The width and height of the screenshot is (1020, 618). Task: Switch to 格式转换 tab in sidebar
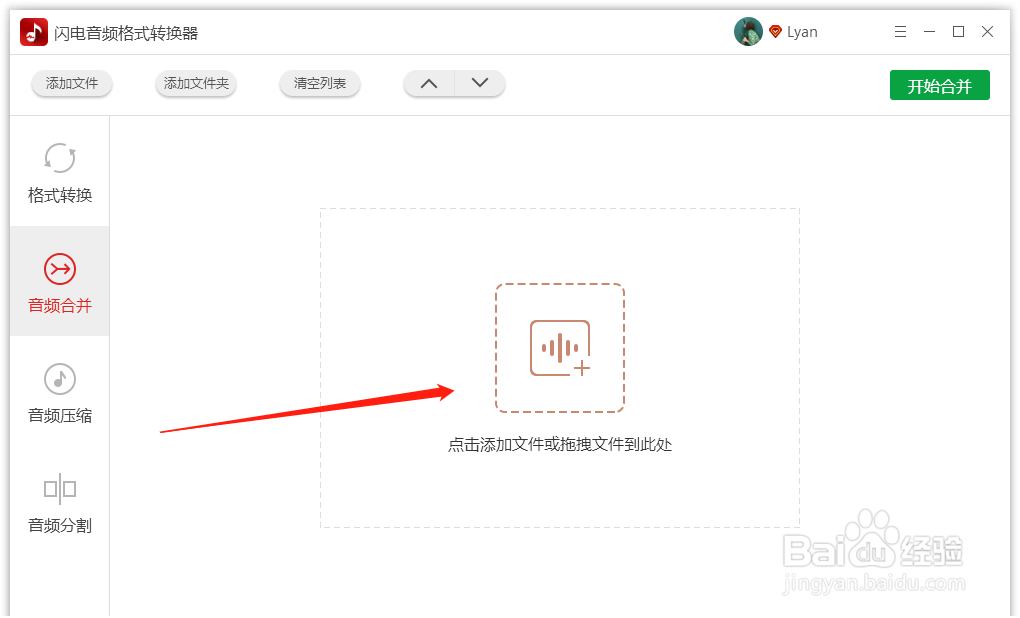(x=60, y=172)
